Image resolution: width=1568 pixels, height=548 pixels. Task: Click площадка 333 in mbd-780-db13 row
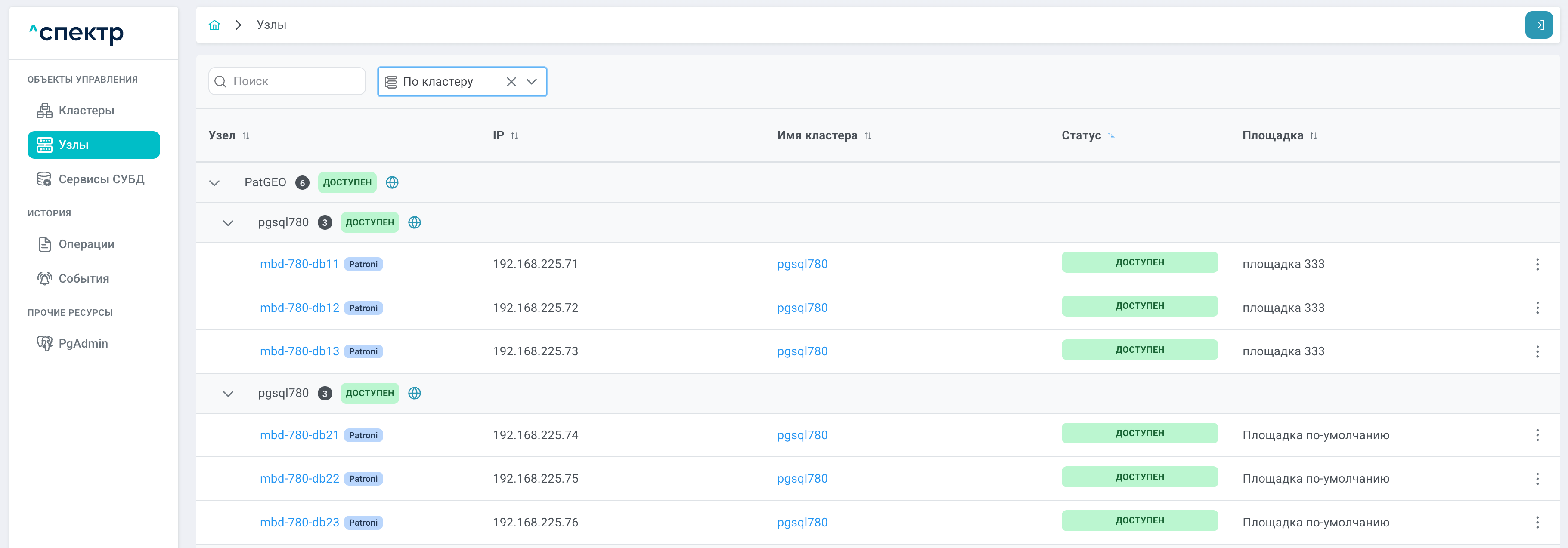click(x=1283, y=351)
